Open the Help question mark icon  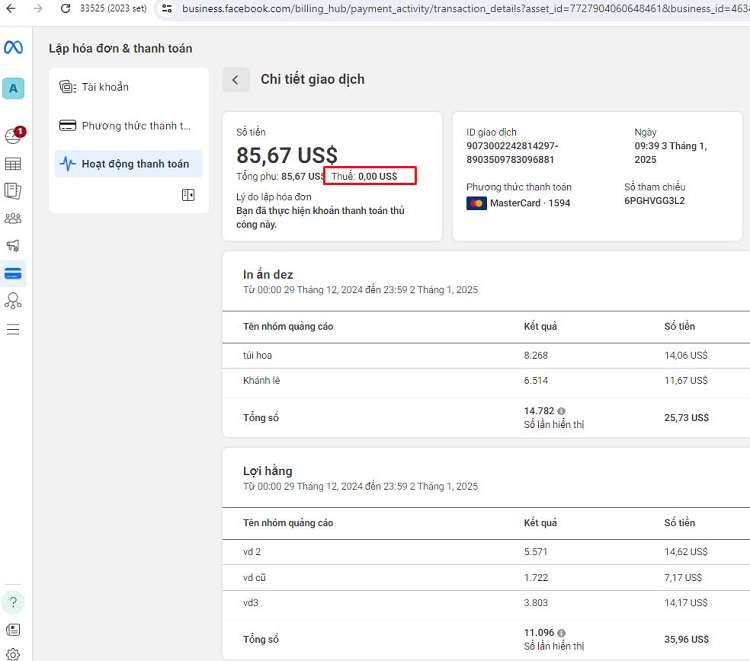pyautogui.click(x=13, y=602)
